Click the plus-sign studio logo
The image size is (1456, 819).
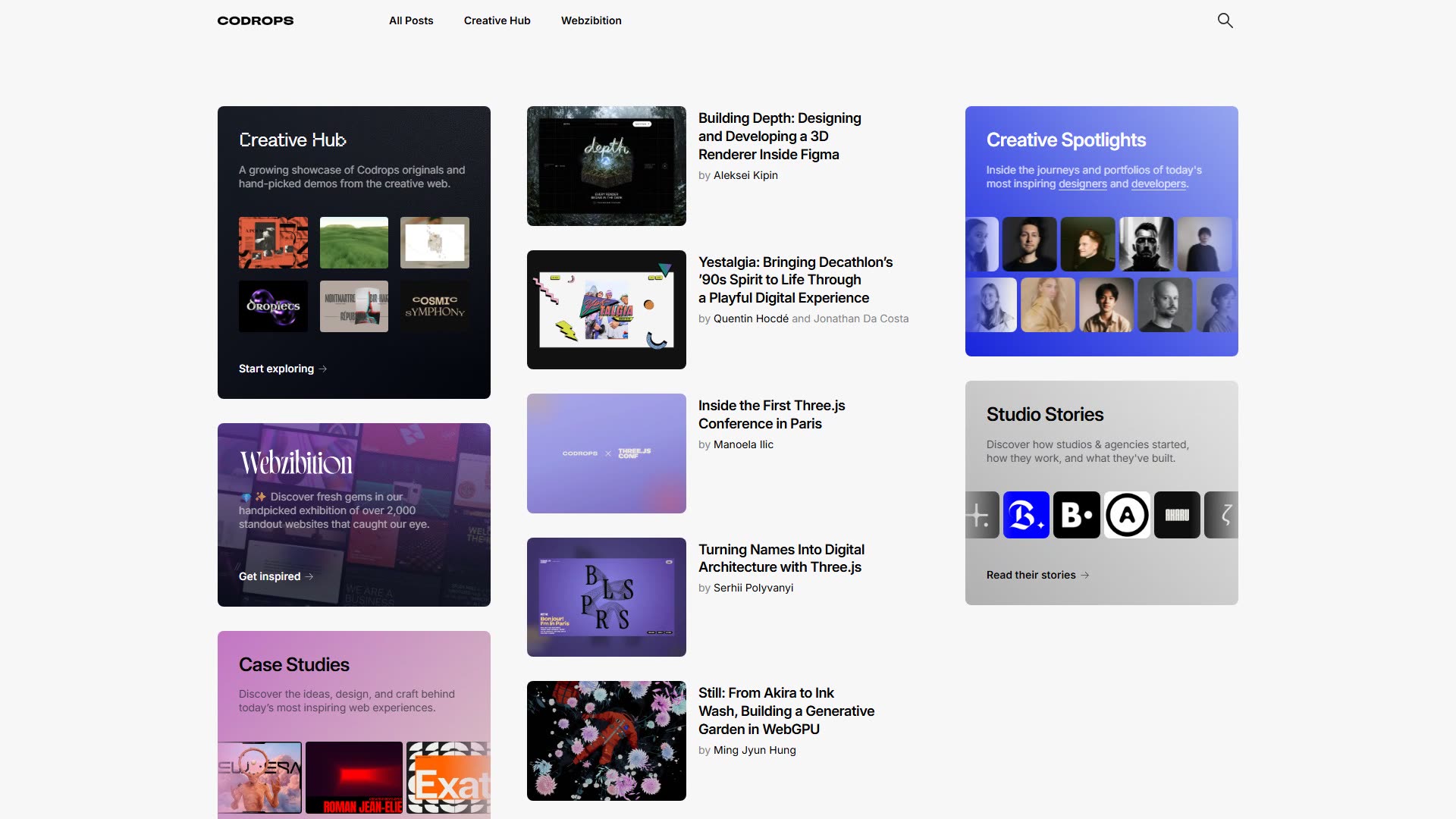(981, 515)
